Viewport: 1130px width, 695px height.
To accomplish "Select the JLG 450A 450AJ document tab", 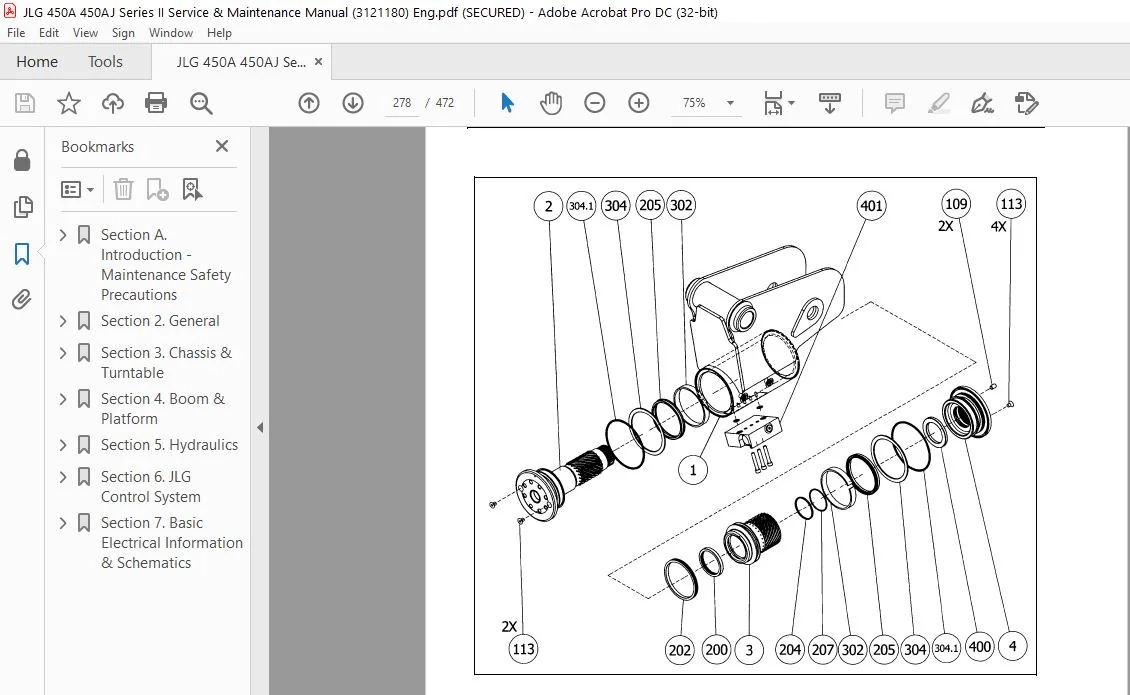I will coord(241,62).
